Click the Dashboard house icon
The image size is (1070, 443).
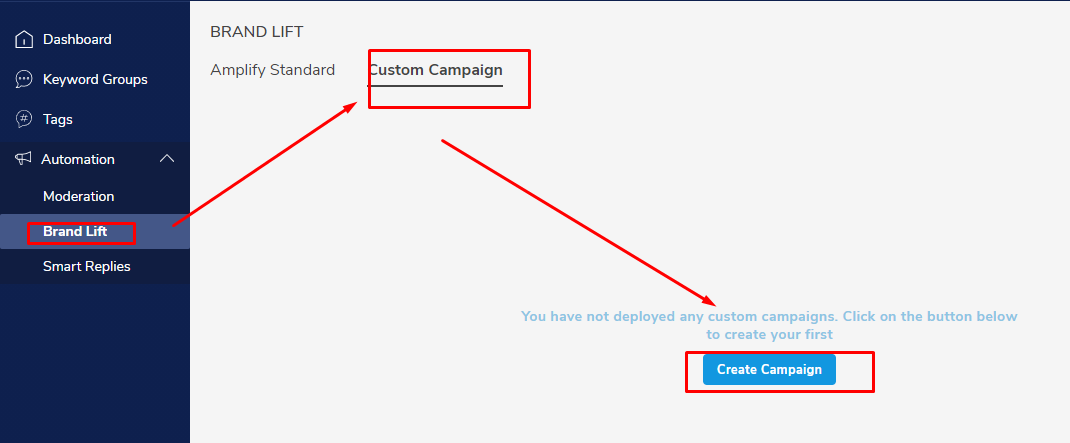click(x=24, y=40)
